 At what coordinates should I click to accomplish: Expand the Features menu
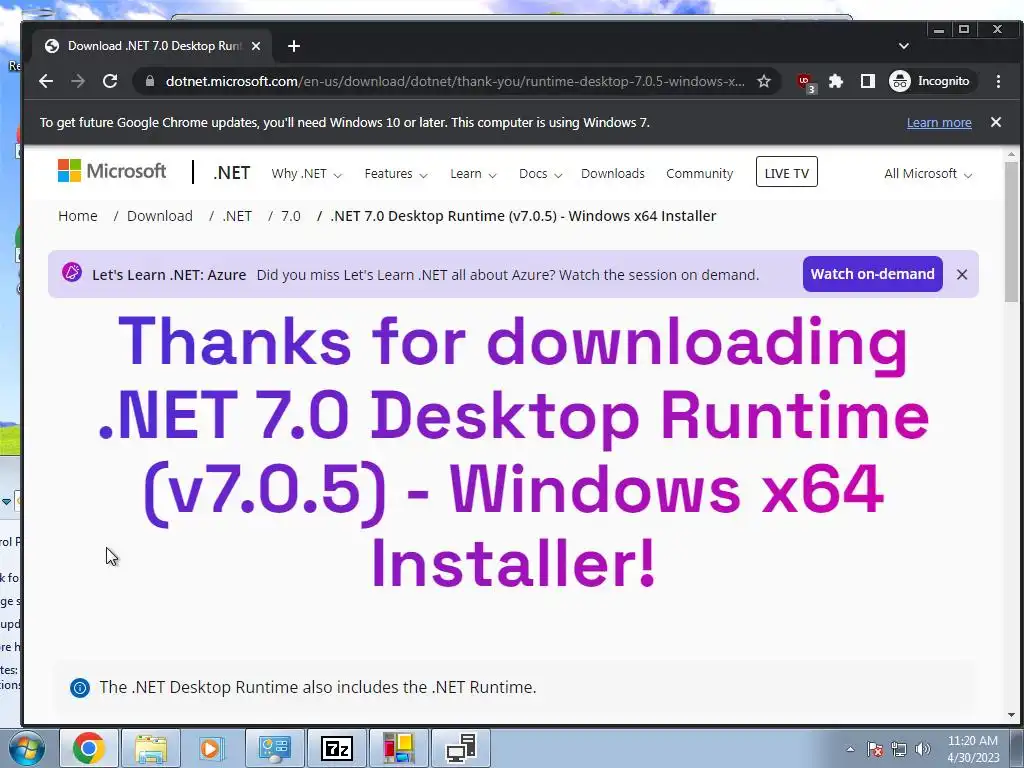(396, 174)
